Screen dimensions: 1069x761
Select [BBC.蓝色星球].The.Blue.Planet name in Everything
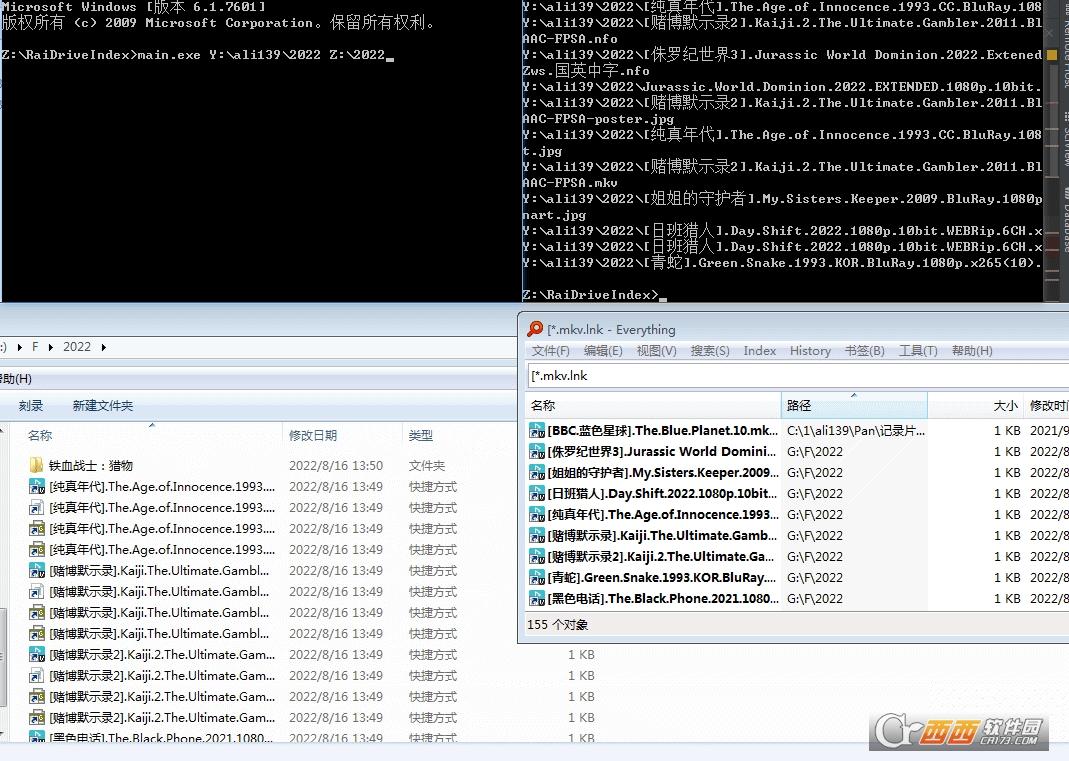point(662,430)
